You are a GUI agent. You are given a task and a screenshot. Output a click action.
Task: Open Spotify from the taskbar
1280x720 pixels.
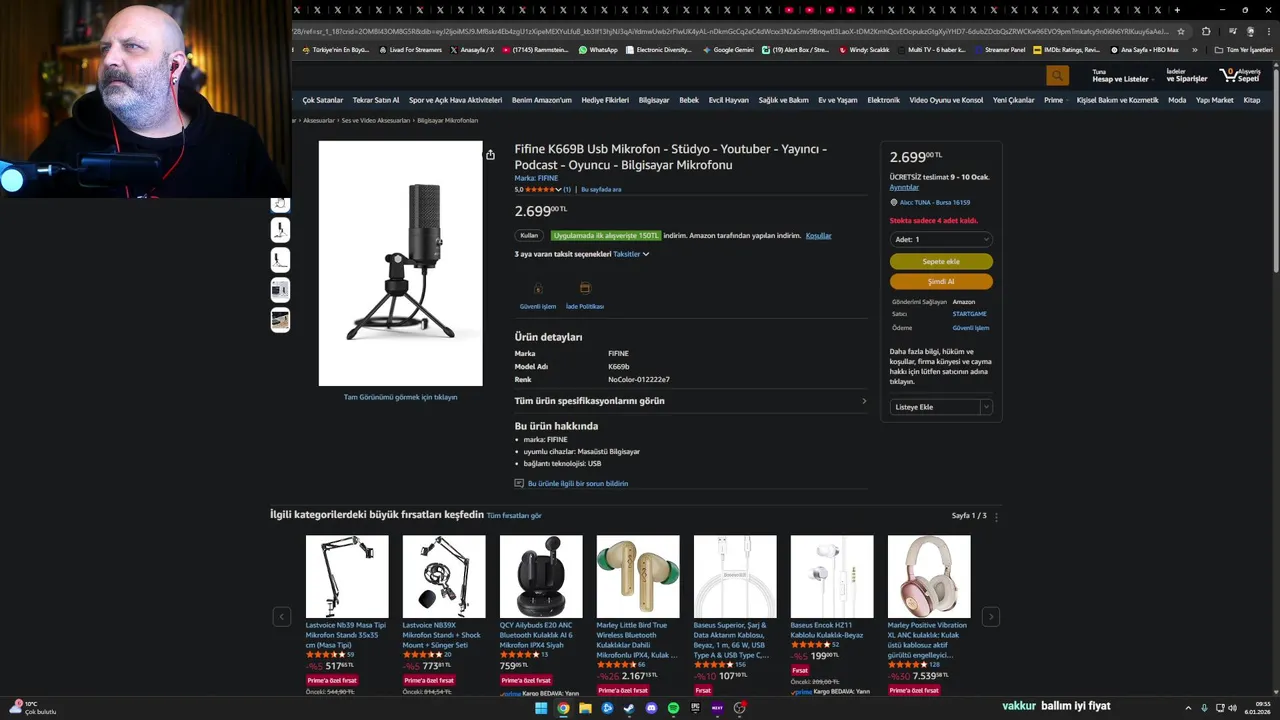[x=673, y=708]
